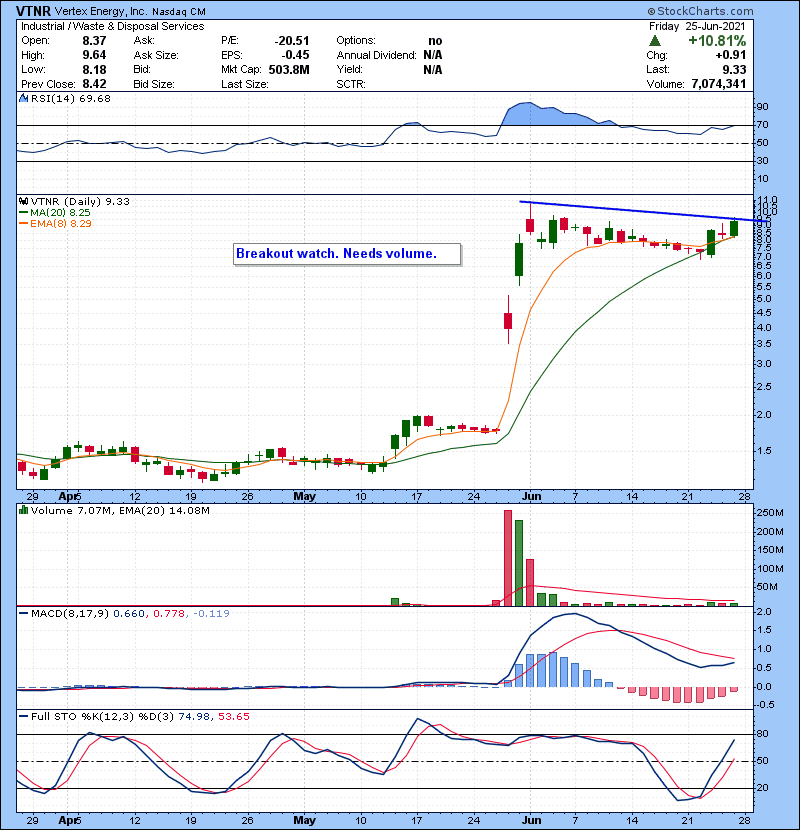800x830 pixels.
Task: Click the EMA(8) 8.29 legend text
Action: pos(60,224)
